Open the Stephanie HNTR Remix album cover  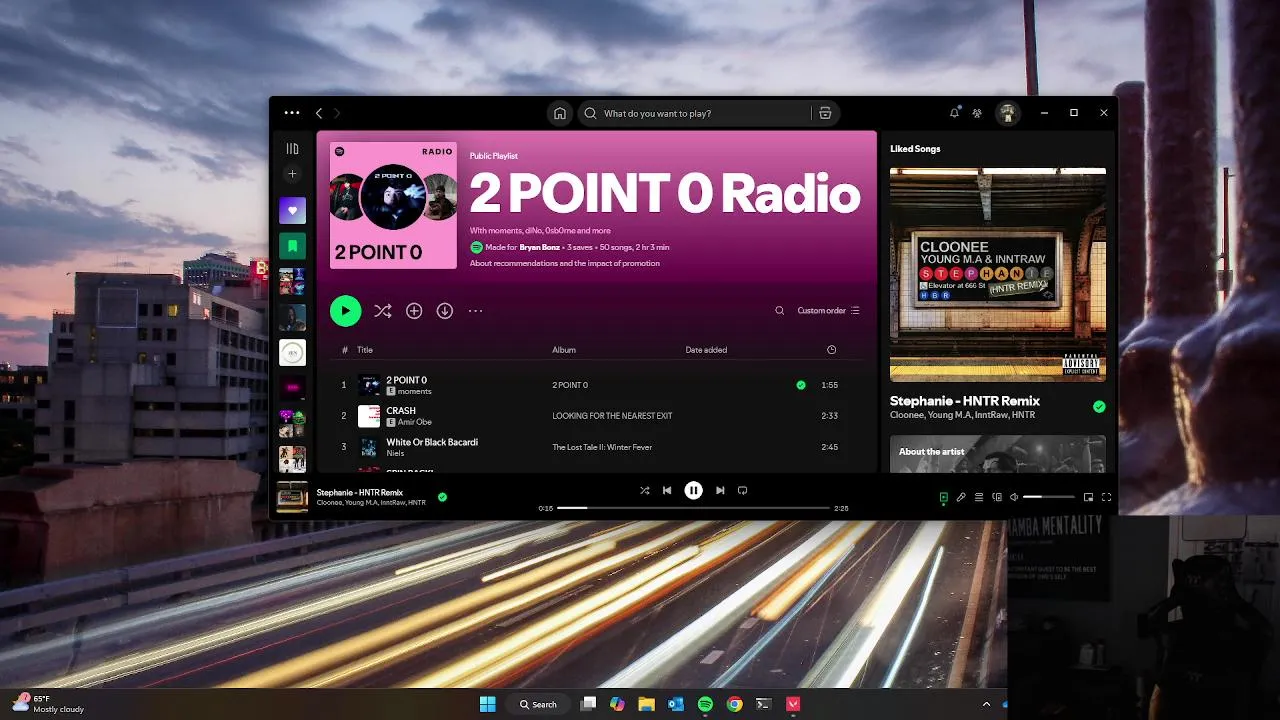(x=998, y=274)
